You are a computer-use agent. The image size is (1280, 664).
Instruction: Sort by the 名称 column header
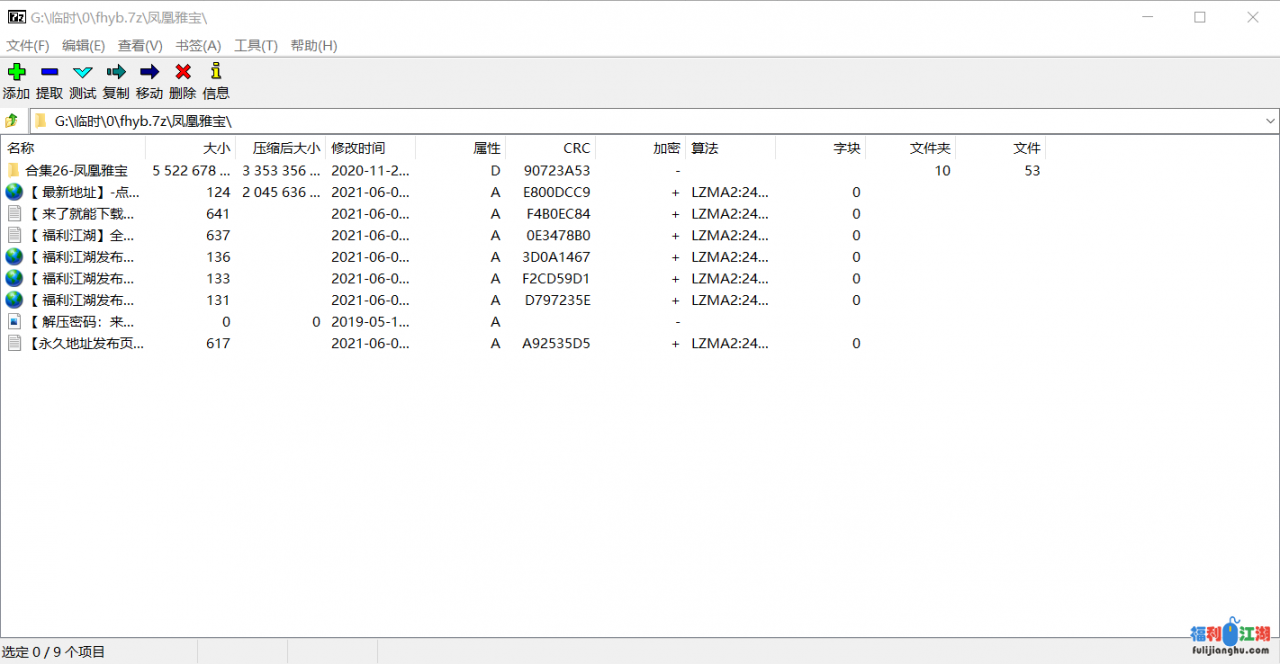point(21,148)
